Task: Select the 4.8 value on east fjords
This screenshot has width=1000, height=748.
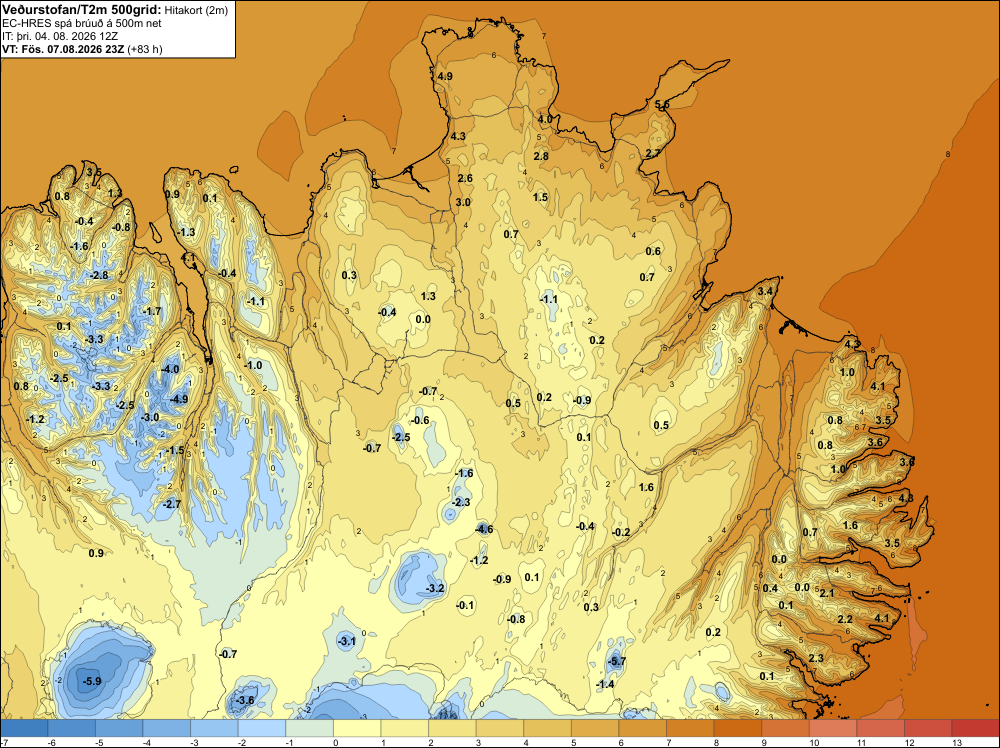Action: click(906, 498)
